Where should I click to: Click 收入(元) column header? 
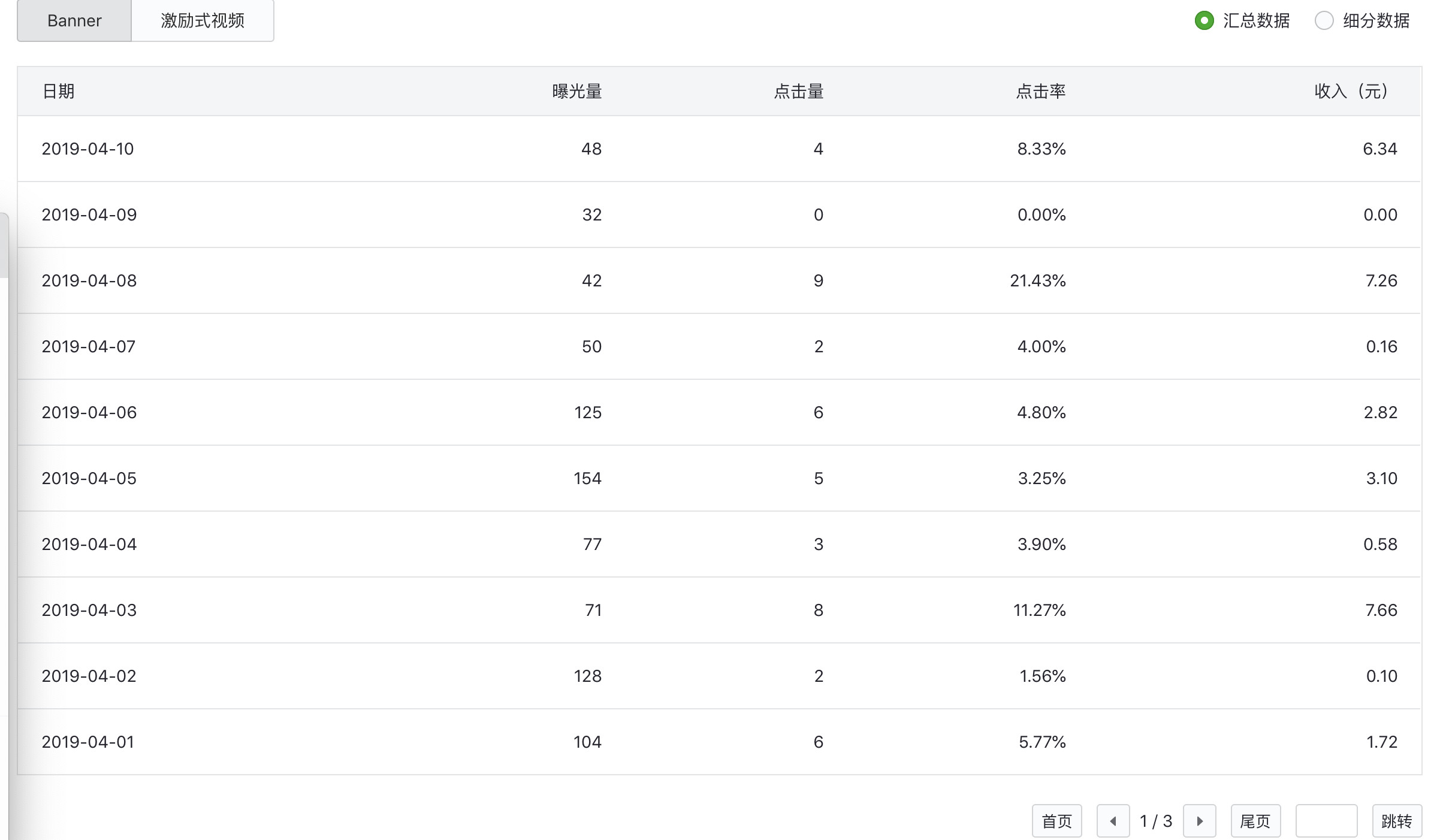1351,91
